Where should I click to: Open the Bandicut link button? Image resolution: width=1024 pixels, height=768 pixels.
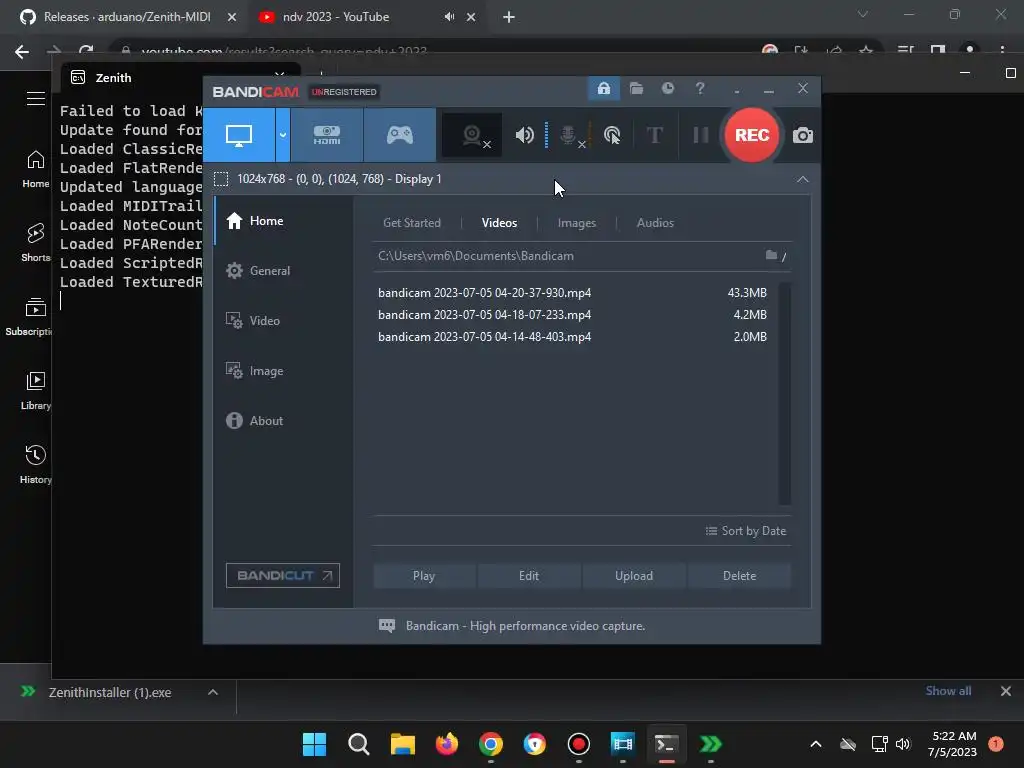[283, 575]
